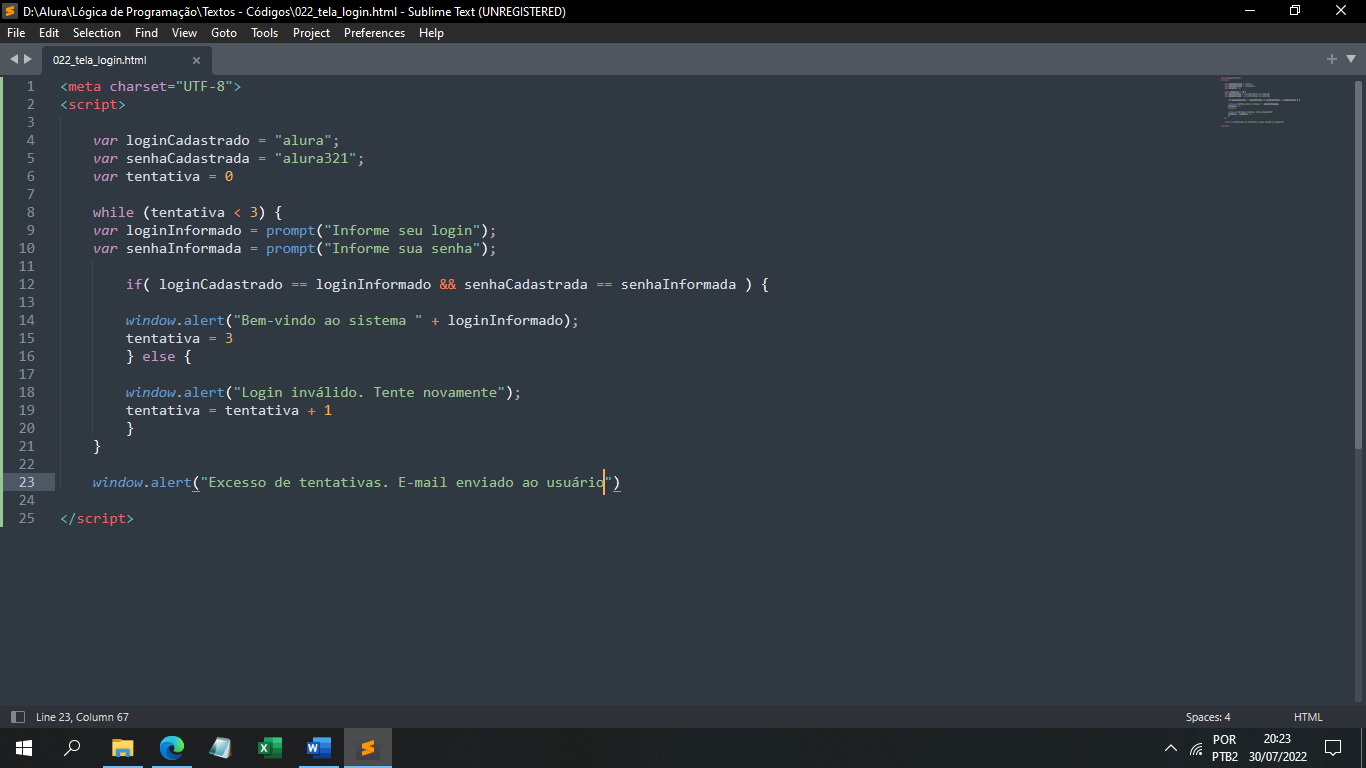The height and width of the screenshot is (768, 1366).
Task: Click the Sublime Text taskbar icon
Action: [367, 748]
